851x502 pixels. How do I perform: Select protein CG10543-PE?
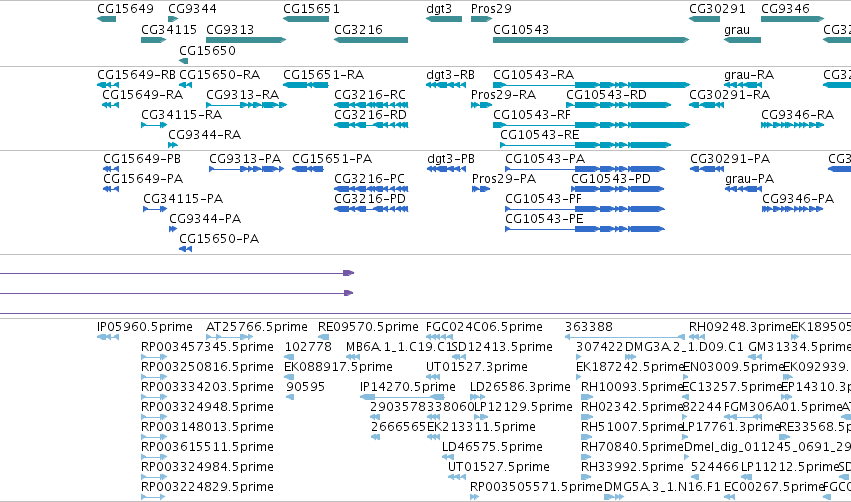point(585,229)
